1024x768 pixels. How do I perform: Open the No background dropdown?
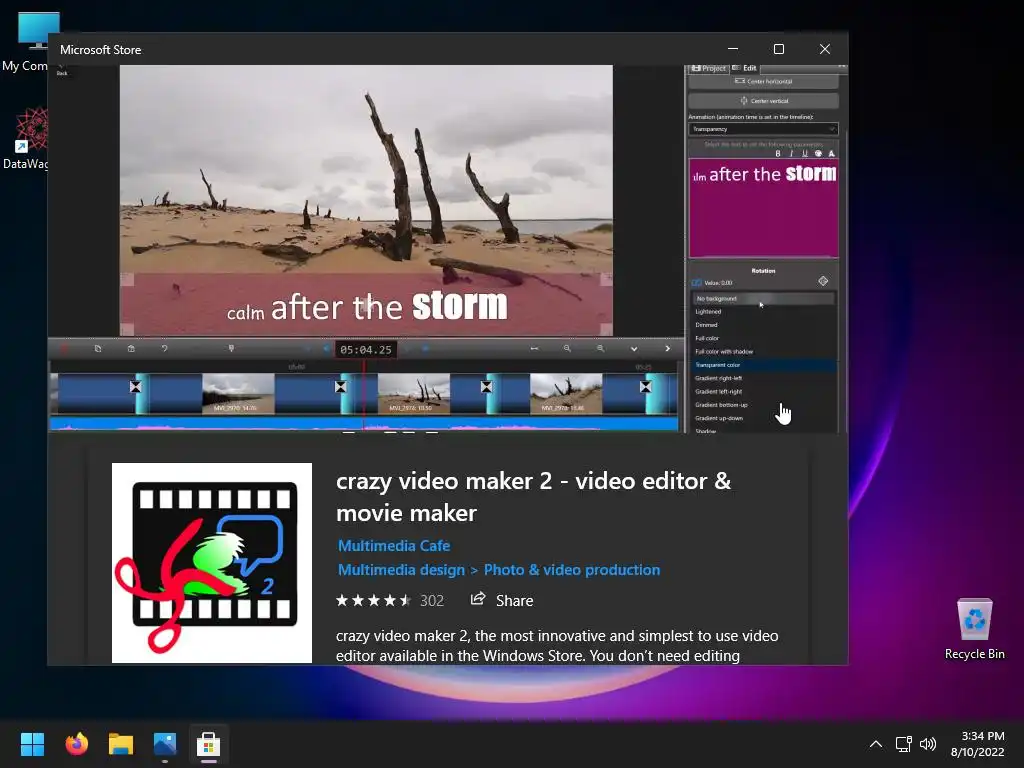pyautogui.click(x=763, y=298)
